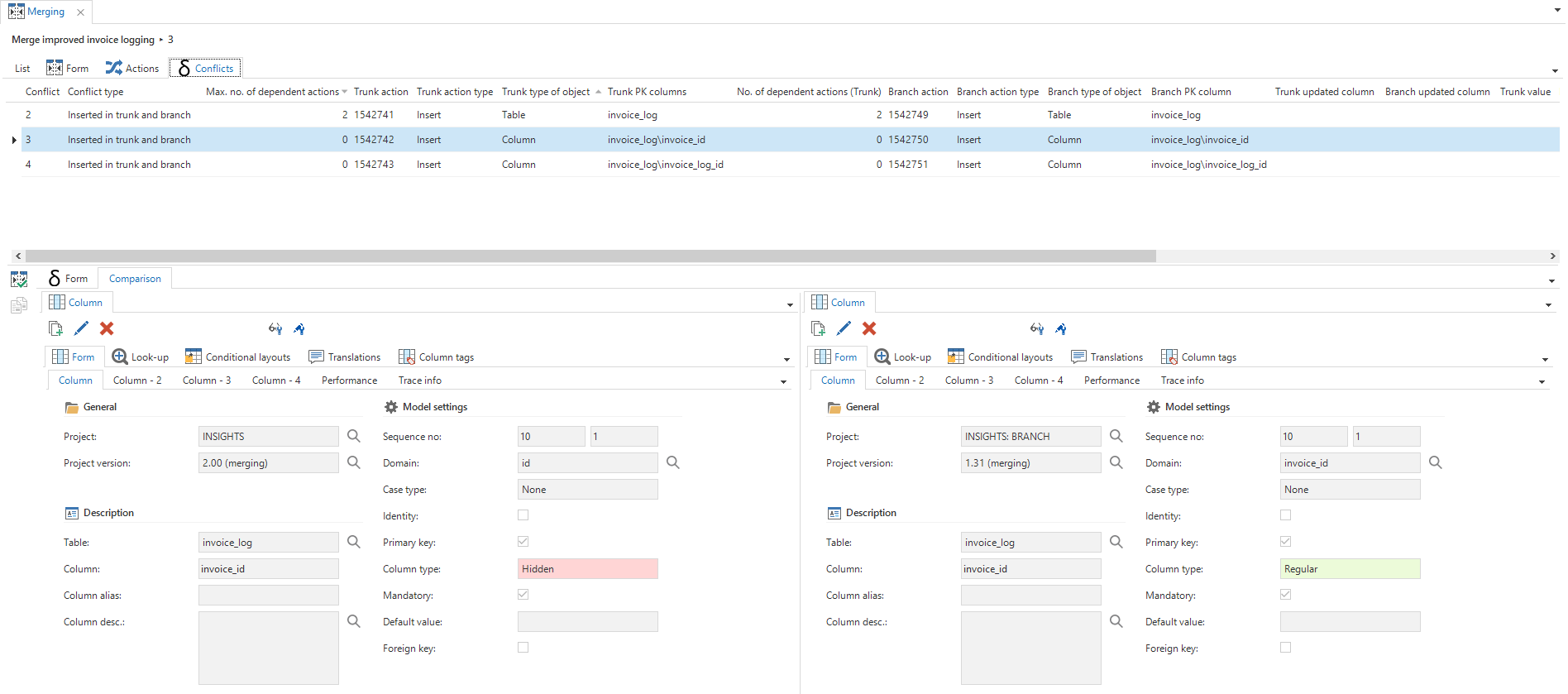Open overflow dropdown at end of top Conflicts tab bar

coord(1555,70)
